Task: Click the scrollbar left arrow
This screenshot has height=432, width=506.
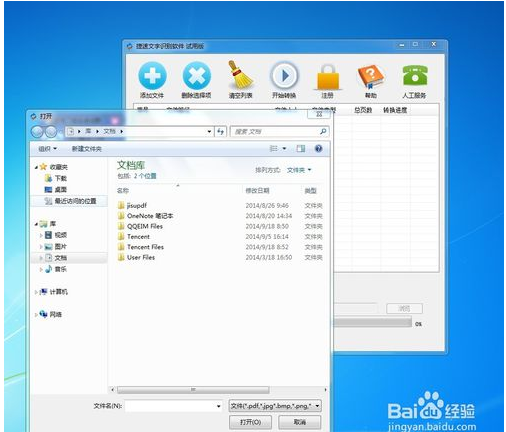Action: tap(113, 389)
